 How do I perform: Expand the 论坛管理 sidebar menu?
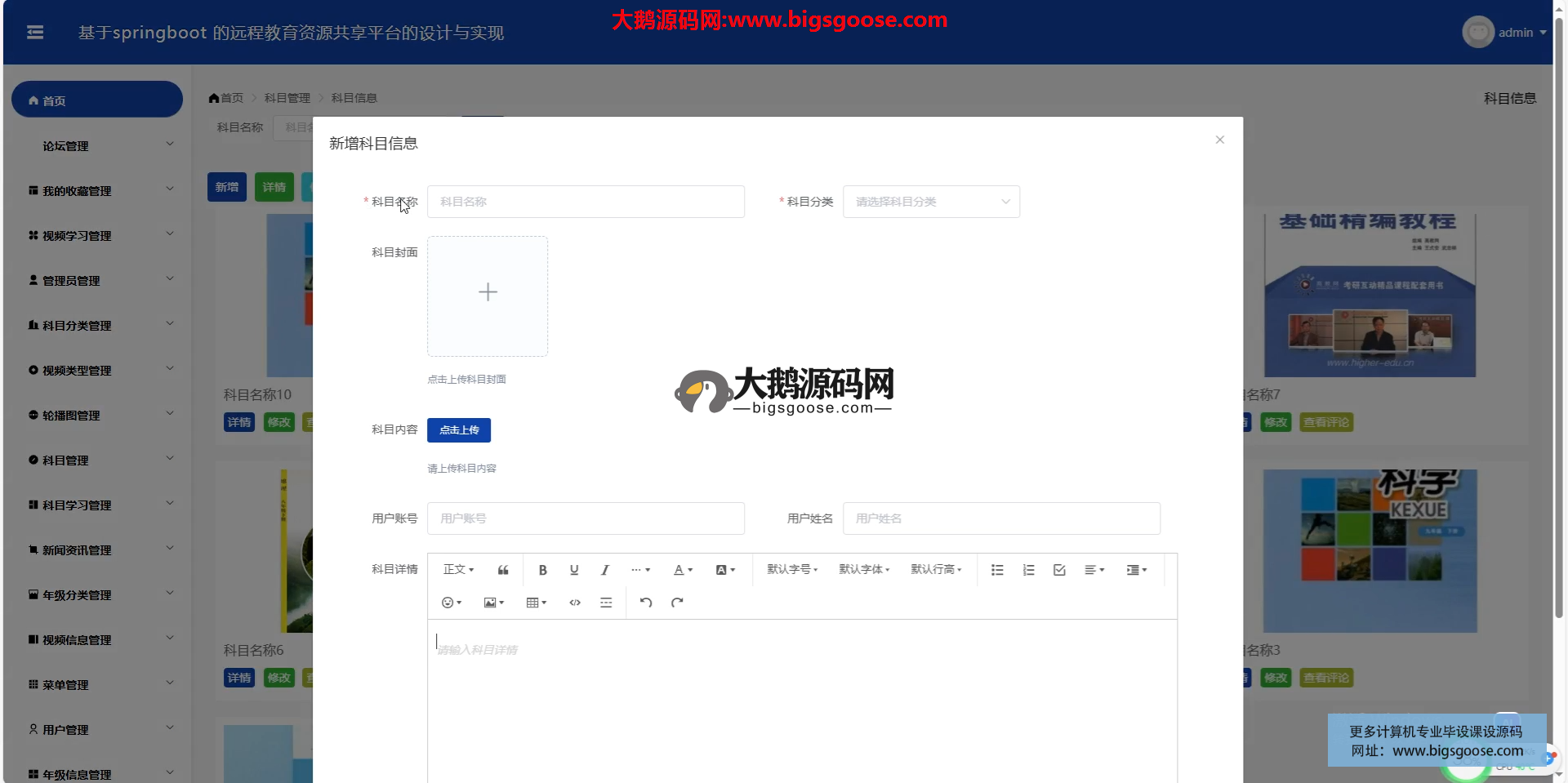click(97, 146)
